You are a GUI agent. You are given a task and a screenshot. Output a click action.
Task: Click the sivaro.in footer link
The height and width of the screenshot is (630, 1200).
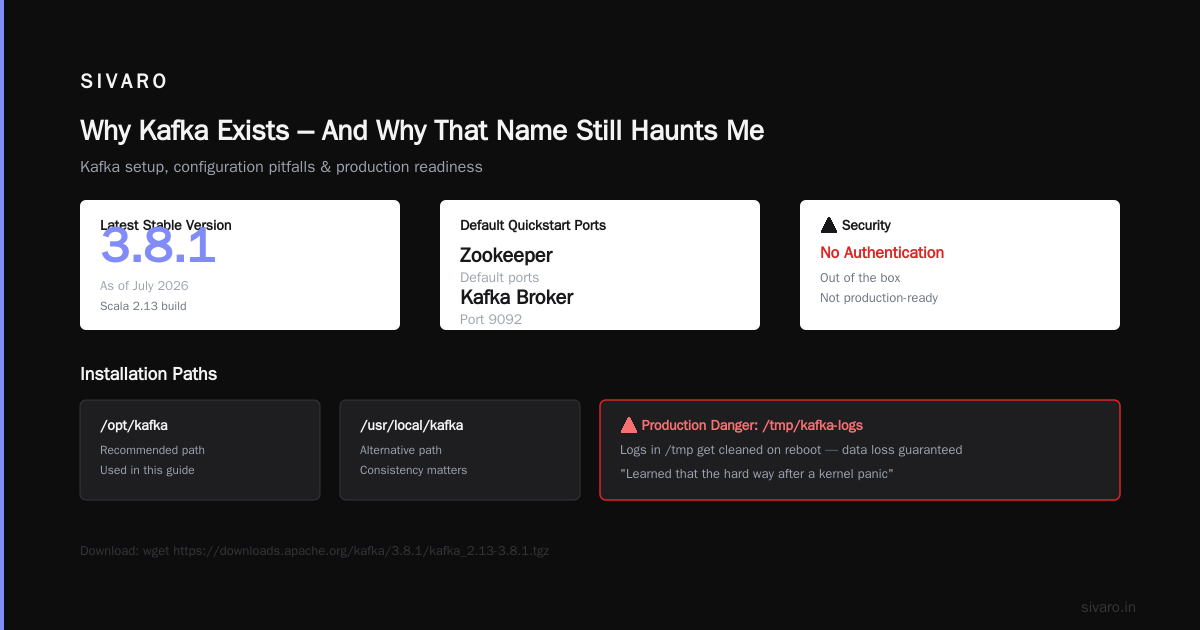tap(1109, 607)
